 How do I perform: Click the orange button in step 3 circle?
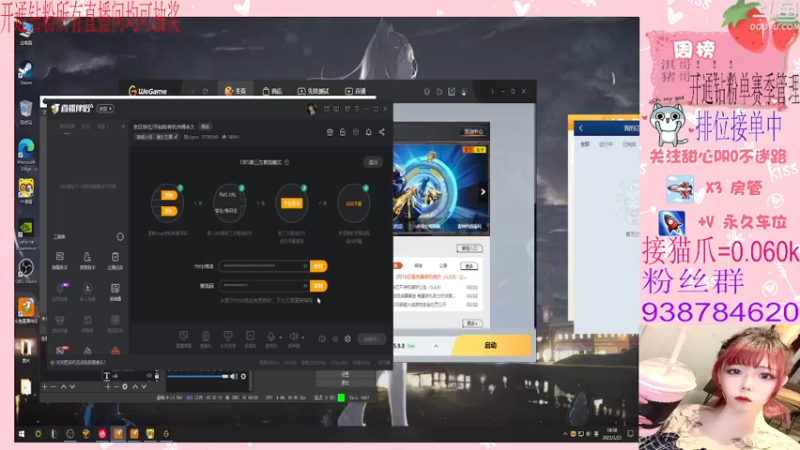pyautogui.click(x=291, y=203)
